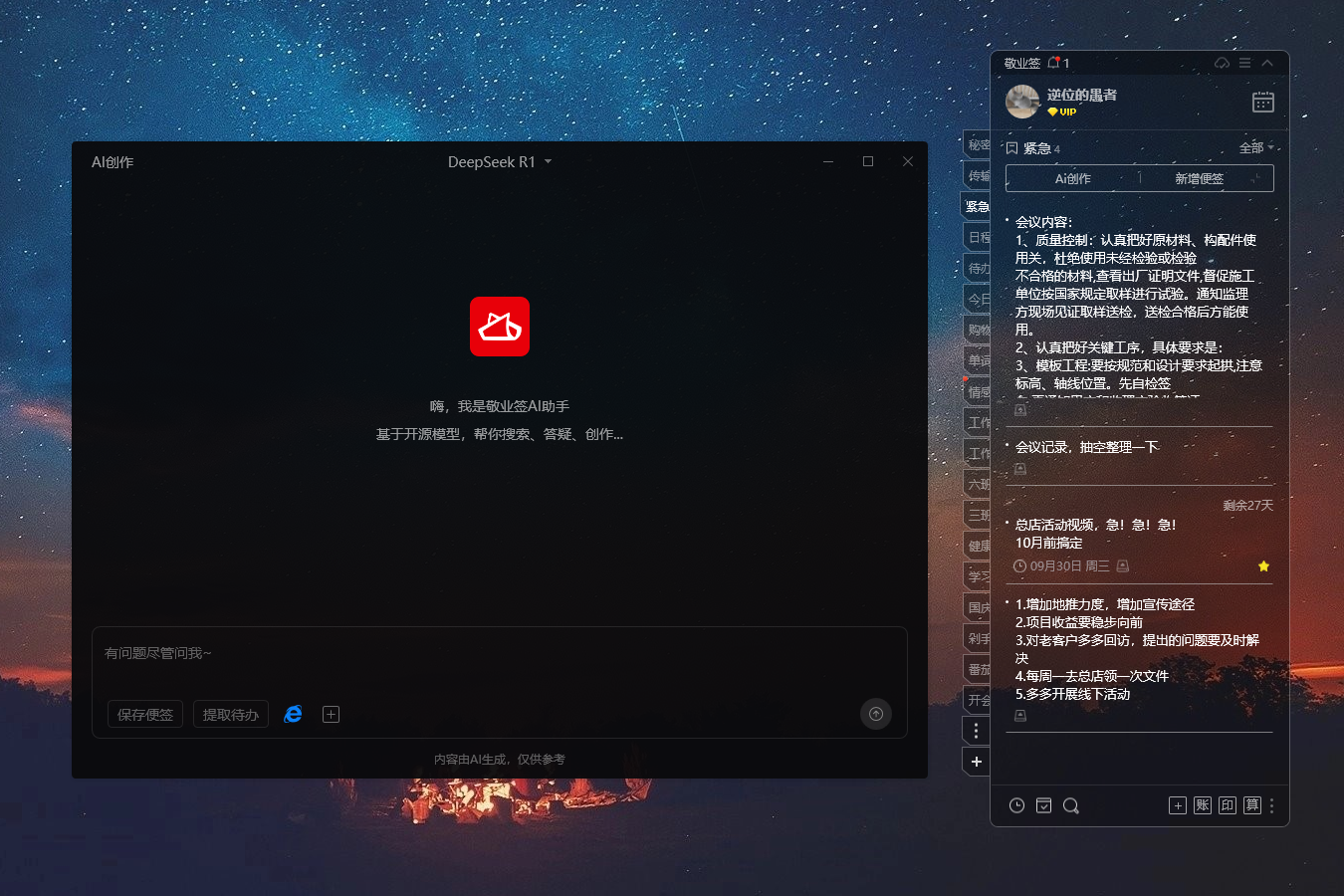The image size is (1344, 896).
Task: Click the 剩余27天 countdown label
Action: (1248, 505)
